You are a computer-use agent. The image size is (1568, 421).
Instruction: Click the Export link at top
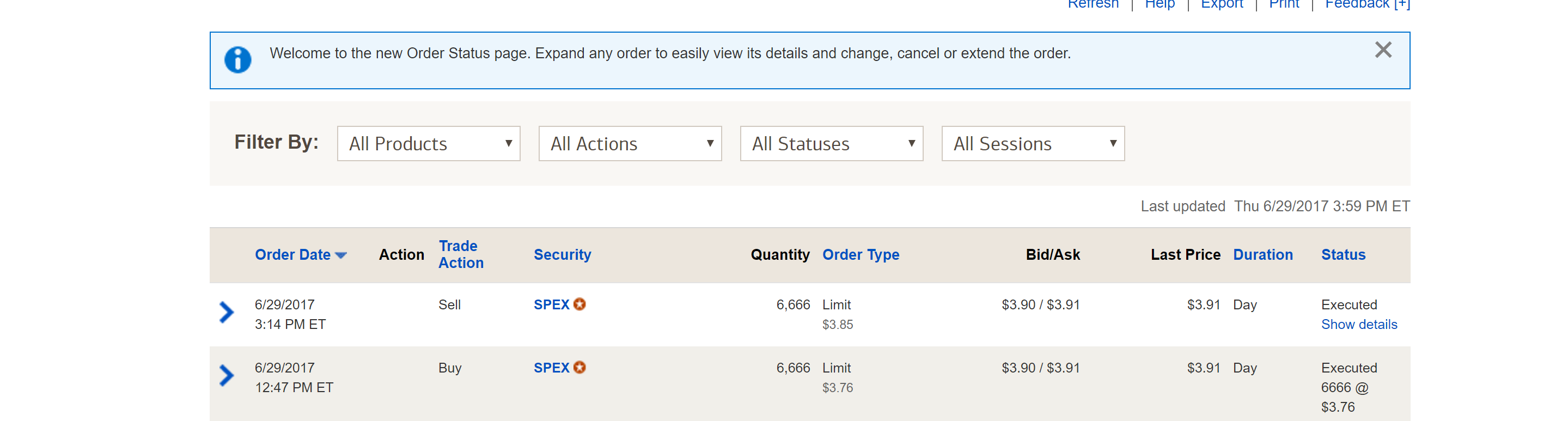pyautogui.click(x=1221, y=5)
